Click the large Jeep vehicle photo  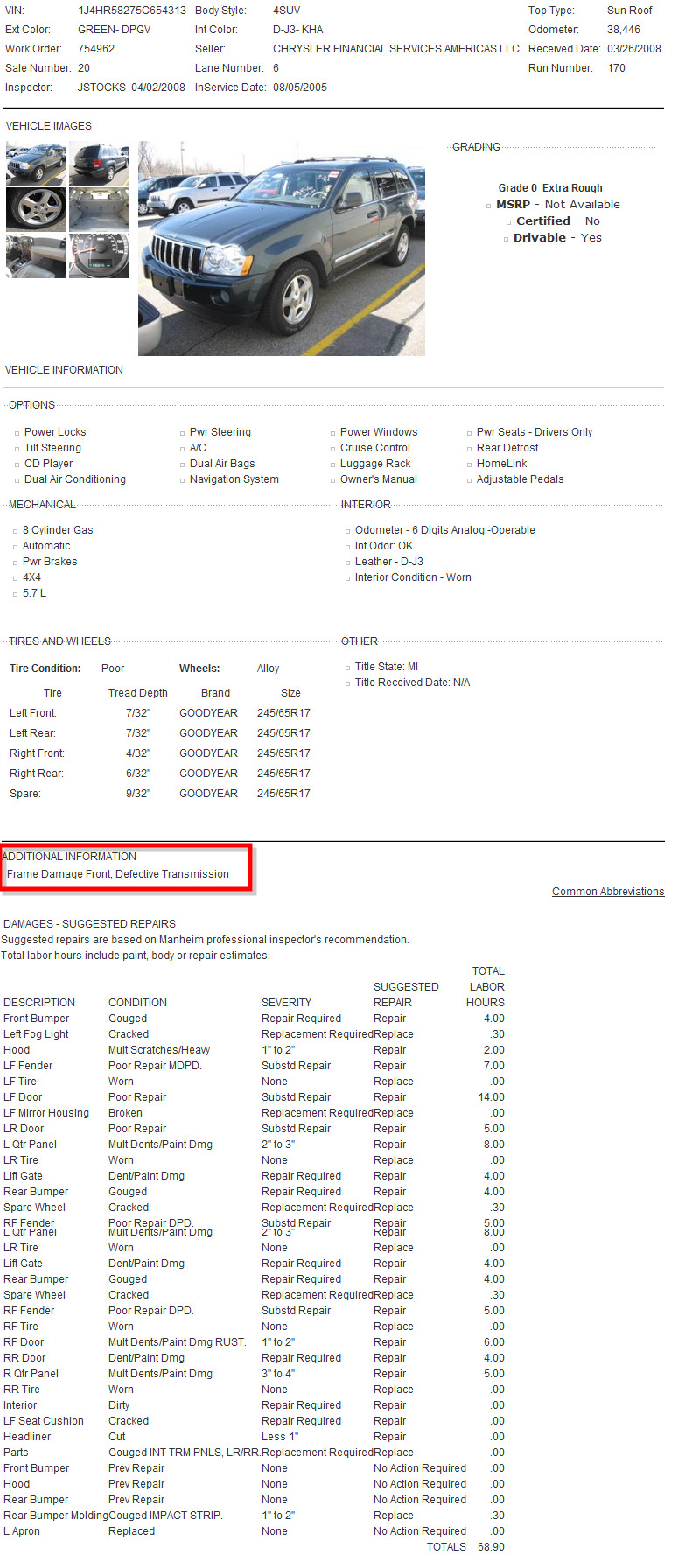pyautogui.click(x=282, y=248)
